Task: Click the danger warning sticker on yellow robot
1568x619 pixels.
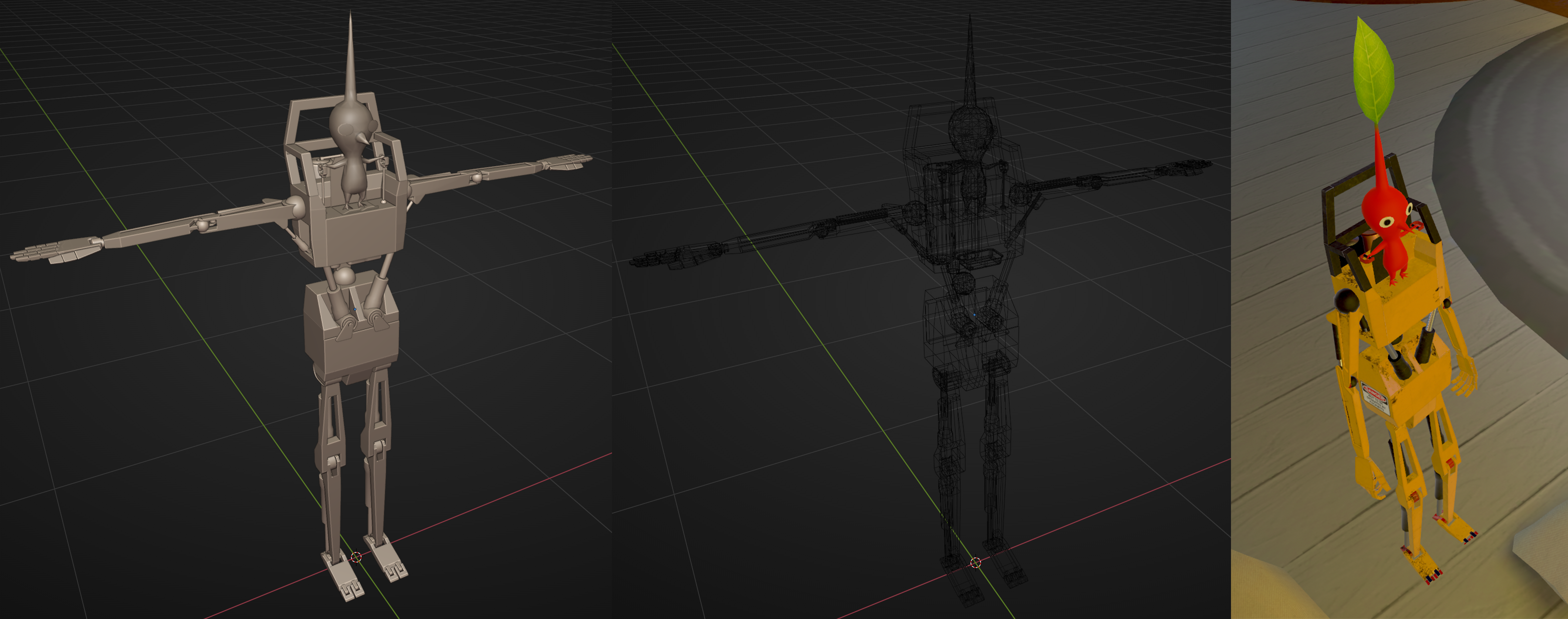Action: [1375, 398]
